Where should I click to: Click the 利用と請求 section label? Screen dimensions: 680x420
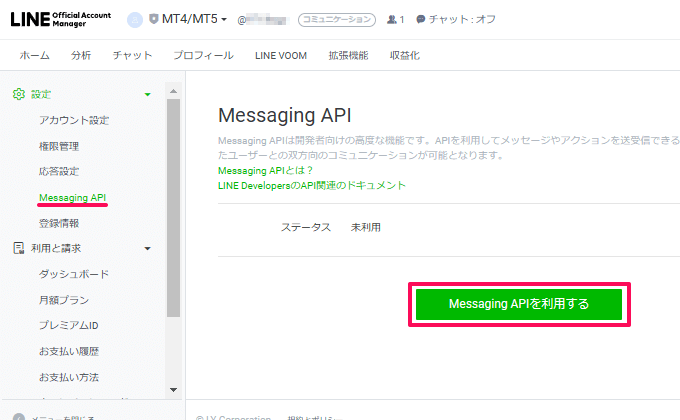pyautogui.click(x=56, y=248)
